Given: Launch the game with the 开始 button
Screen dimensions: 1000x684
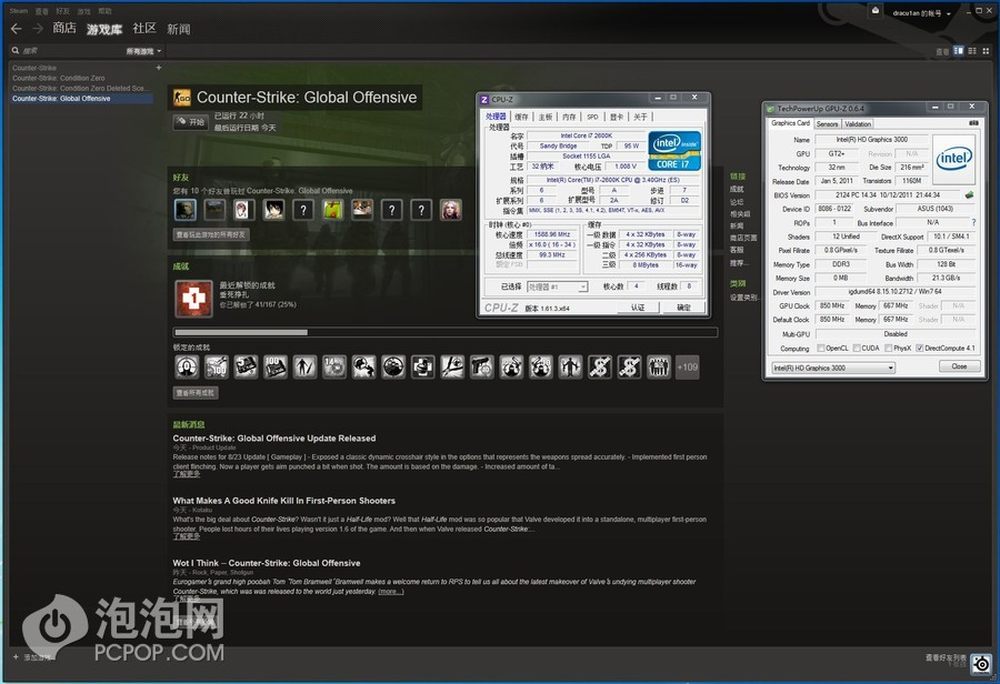Looking at the screenshot, I should click(190, 122).
